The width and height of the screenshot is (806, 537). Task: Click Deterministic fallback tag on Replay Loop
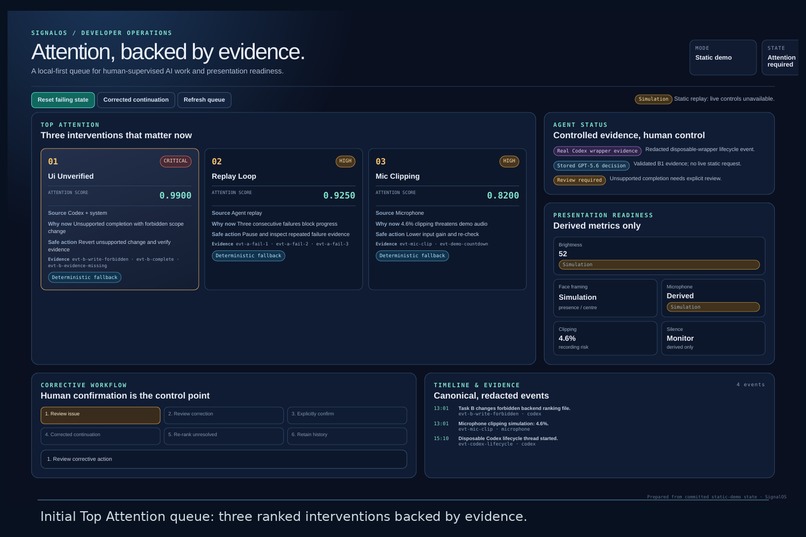click(248, 256)
